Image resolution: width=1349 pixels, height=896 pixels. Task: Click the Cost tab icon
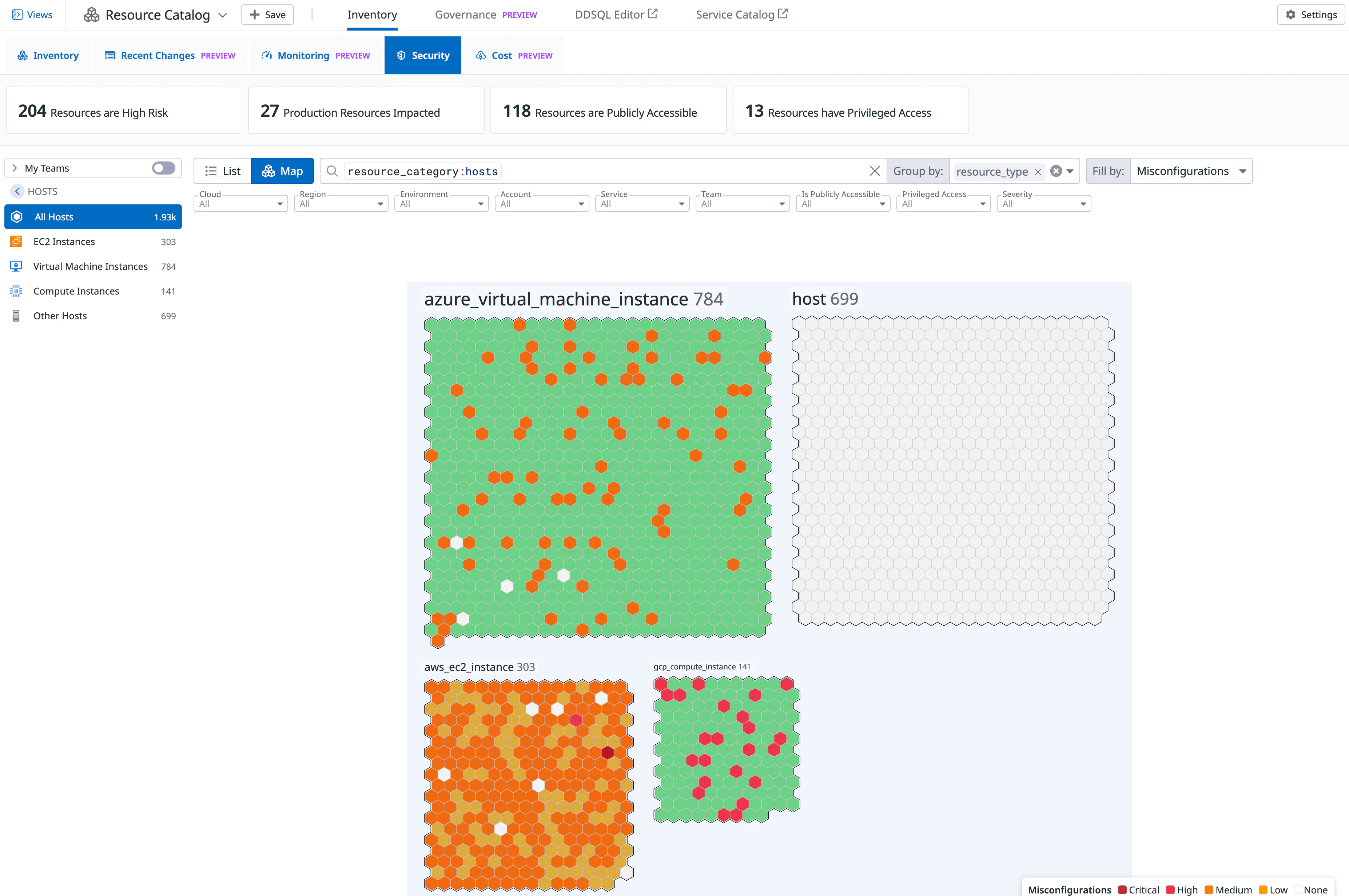(x=481, y=55)
